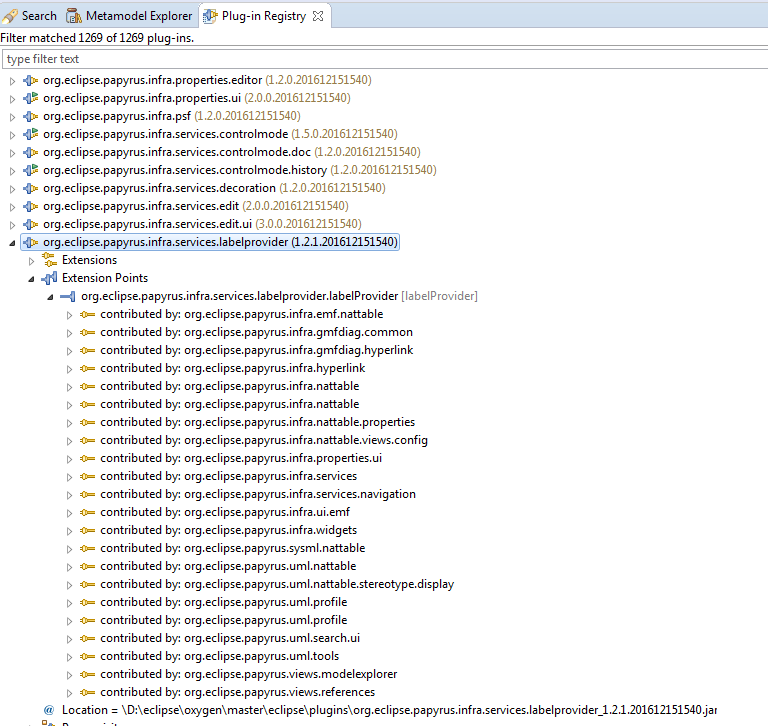Expand org.eclipse.papyrus.infra.properties.editor plug-in
The height and width of the screenshot is (726, 768).
(x=13, y=81)
